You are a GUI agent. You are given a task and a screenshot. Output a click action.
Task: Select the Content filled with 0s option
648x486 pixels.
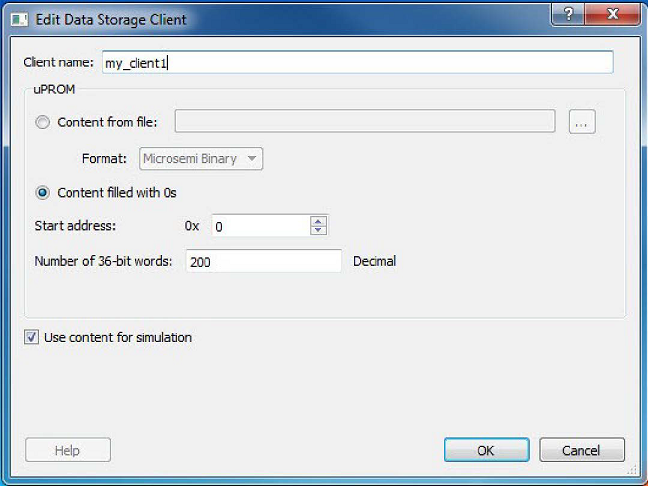point(42,192)
